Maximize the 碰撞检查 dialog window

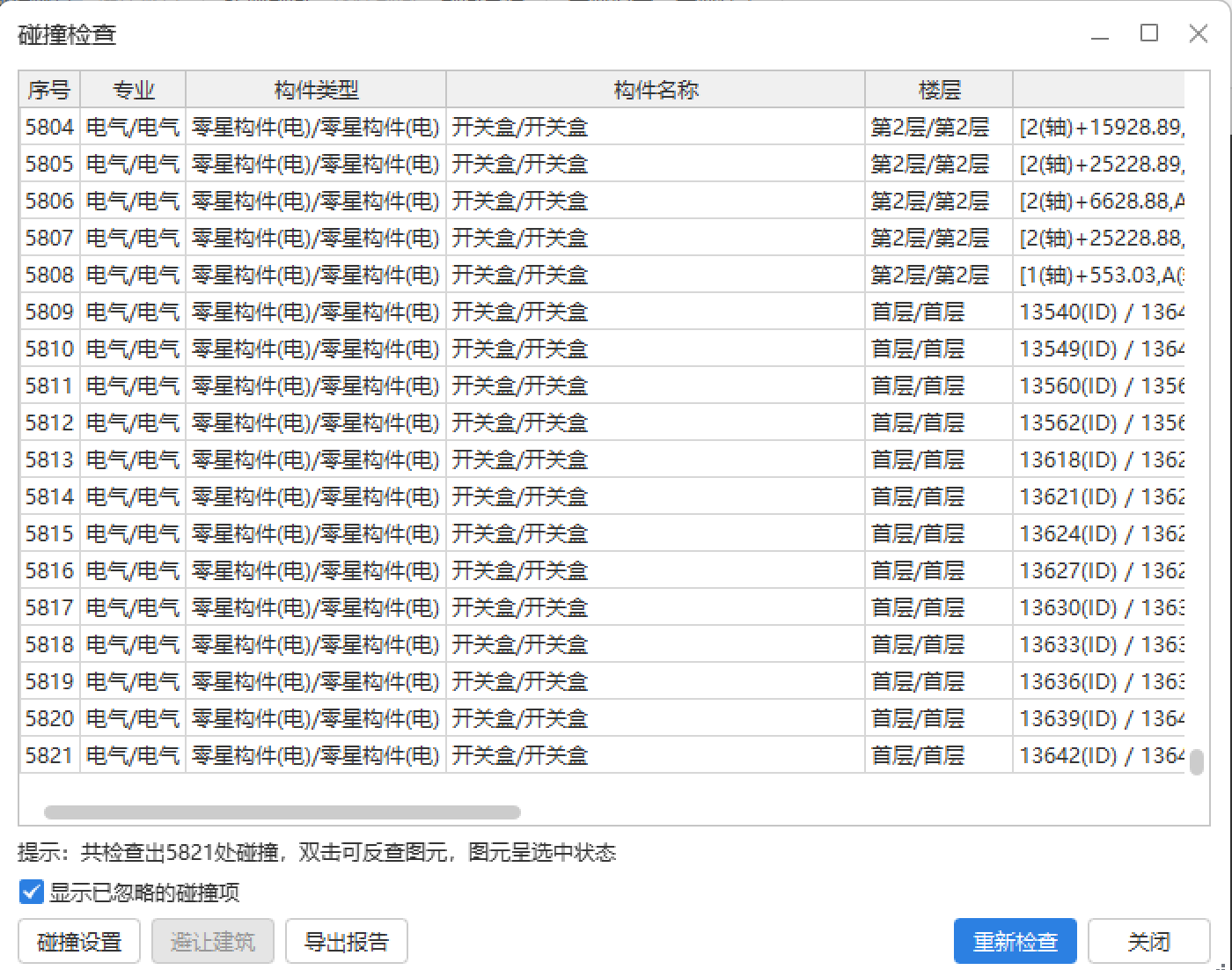tap(1149, 33)
